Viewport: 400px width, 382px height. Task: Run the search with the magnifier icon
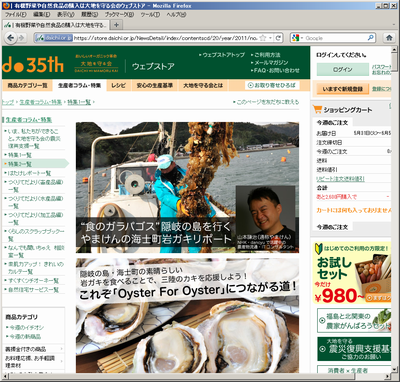371,38
